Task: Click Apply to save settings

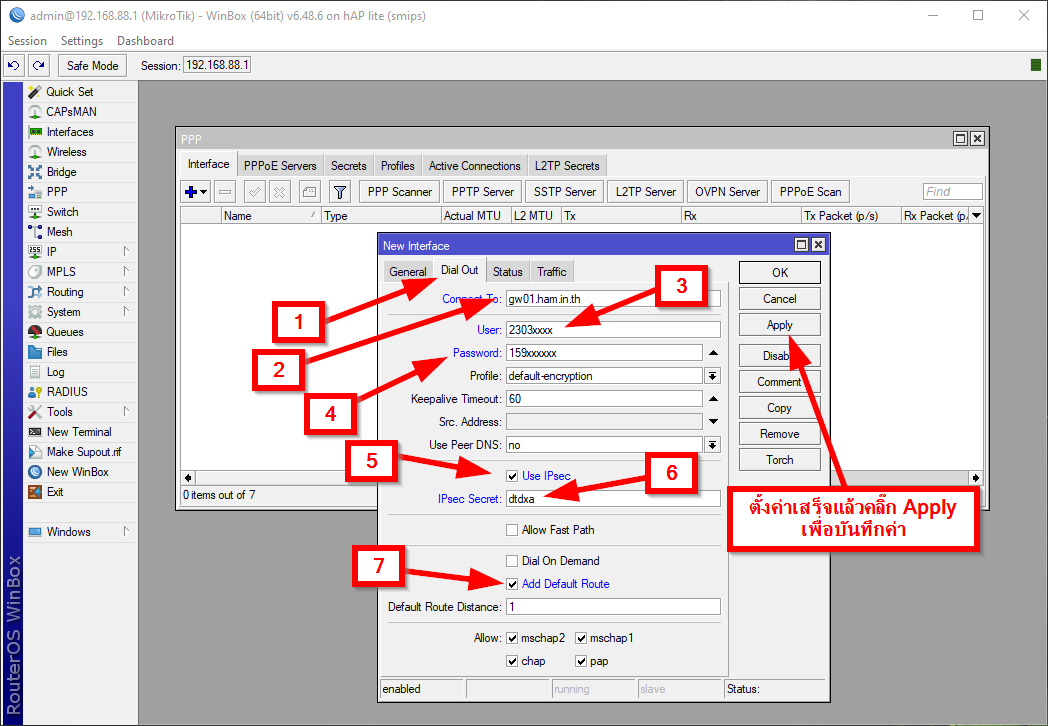Action: click(x=779, y=325)
